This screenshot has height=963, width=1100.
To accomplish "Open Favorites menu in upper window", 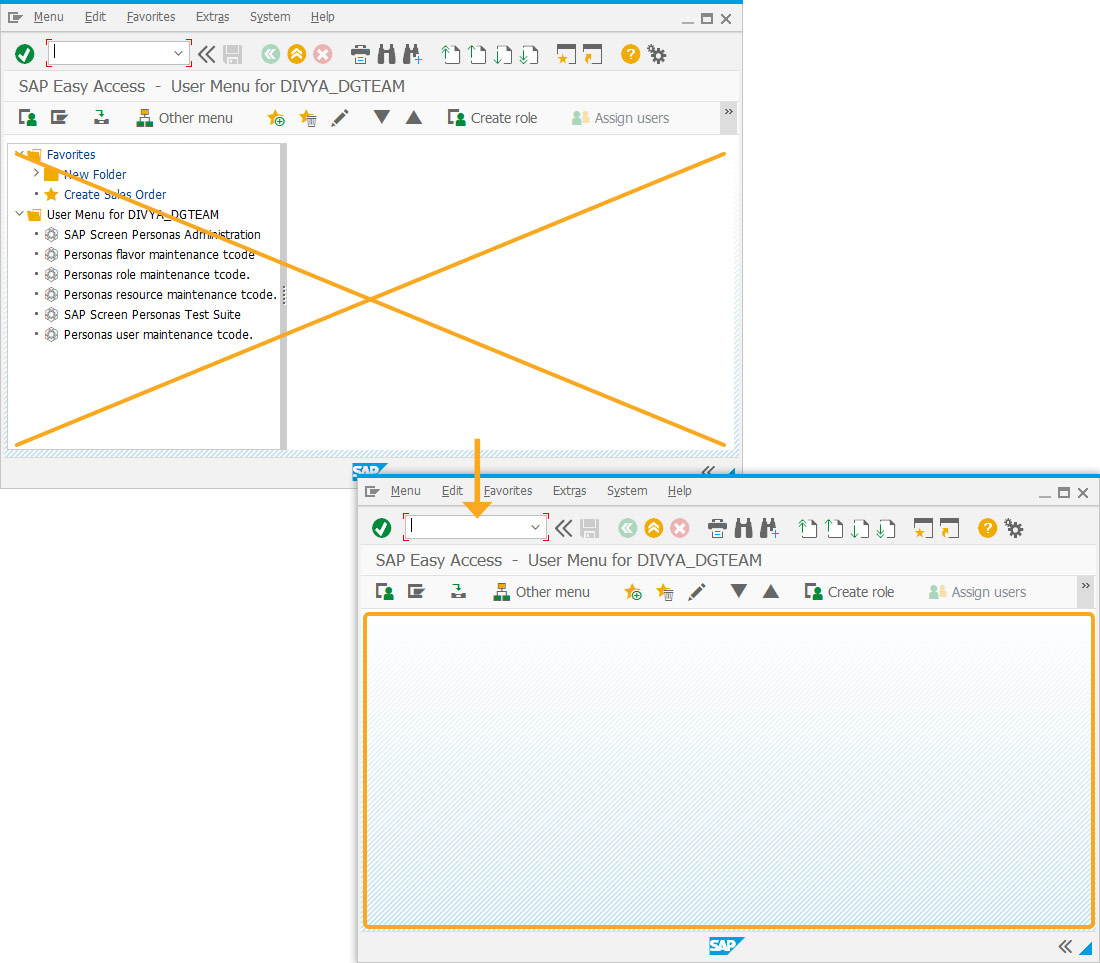I will pos(151,17).
